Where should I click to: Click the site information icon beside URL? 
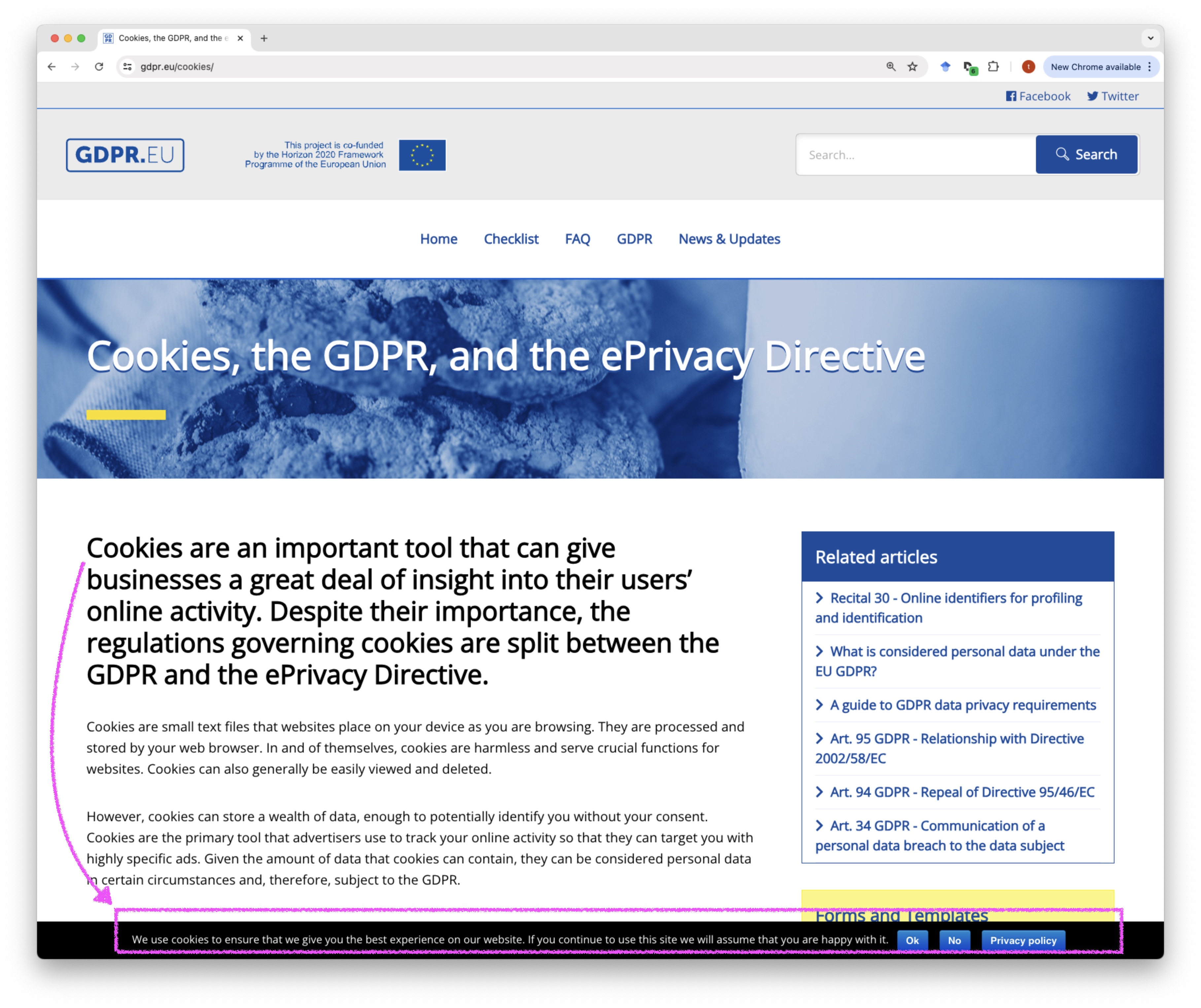pos(127,67)
